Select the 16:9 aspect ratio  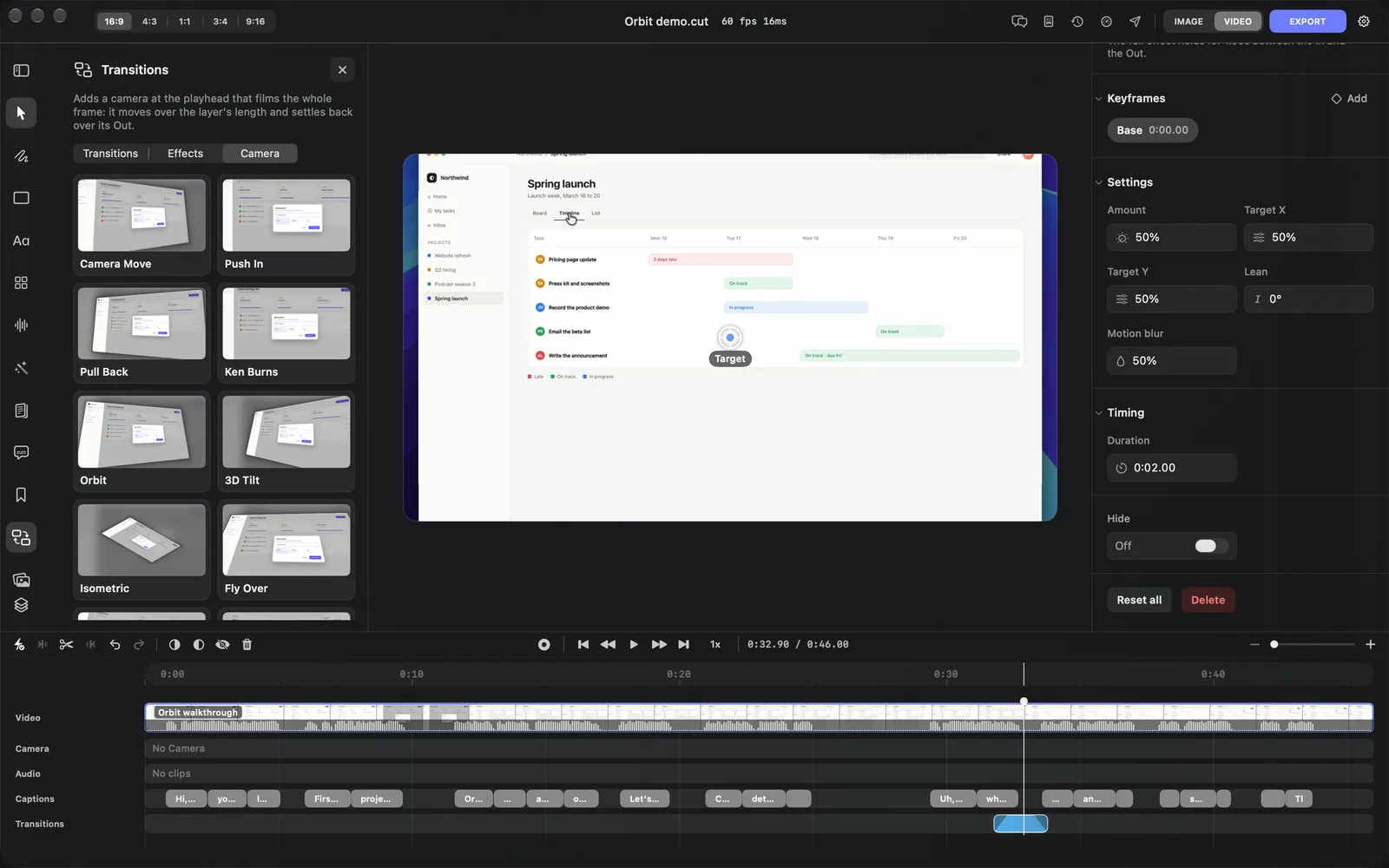coord(114,22)
